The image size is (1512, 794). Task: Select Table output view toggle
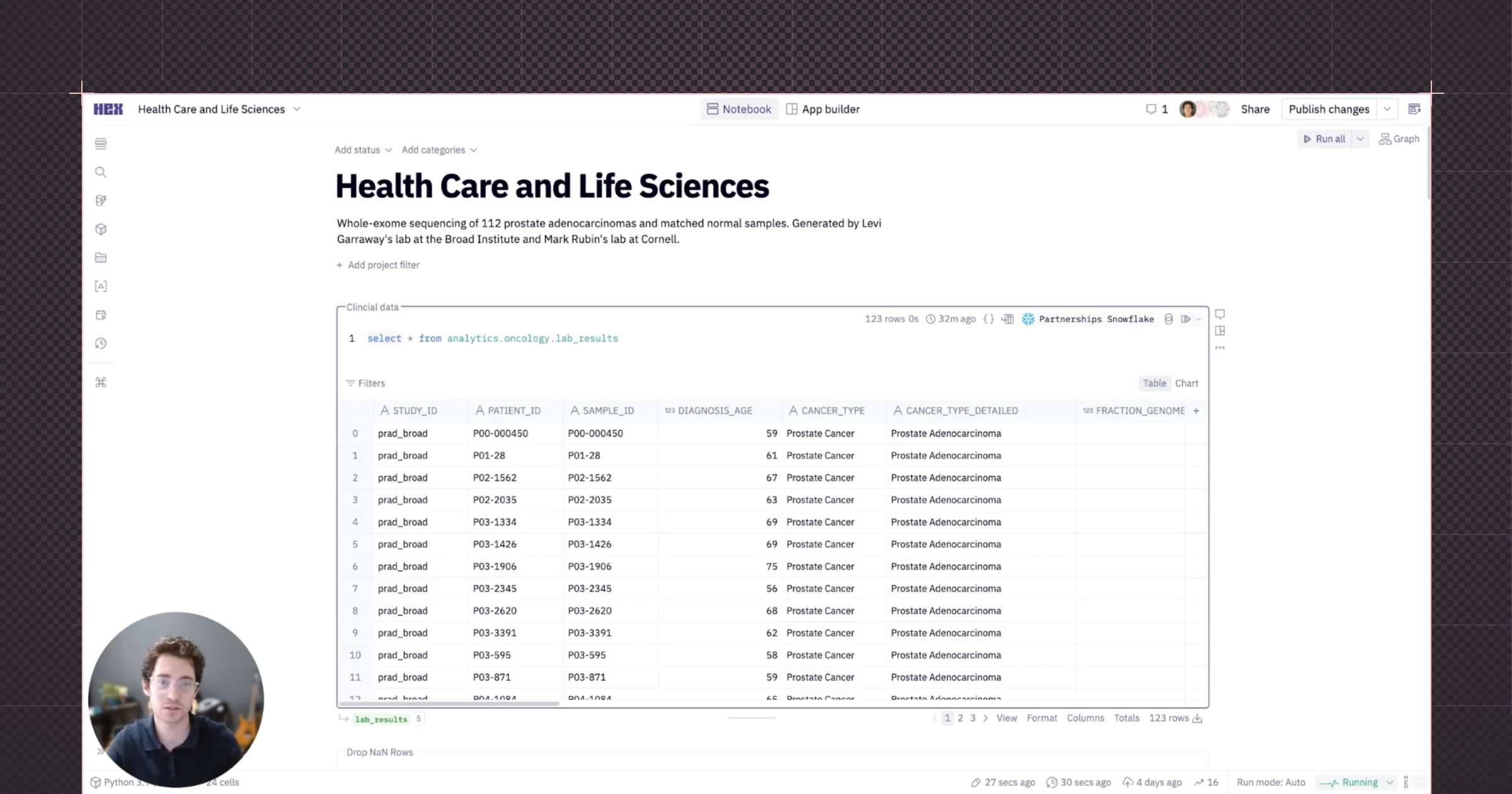pos(1154,383)
